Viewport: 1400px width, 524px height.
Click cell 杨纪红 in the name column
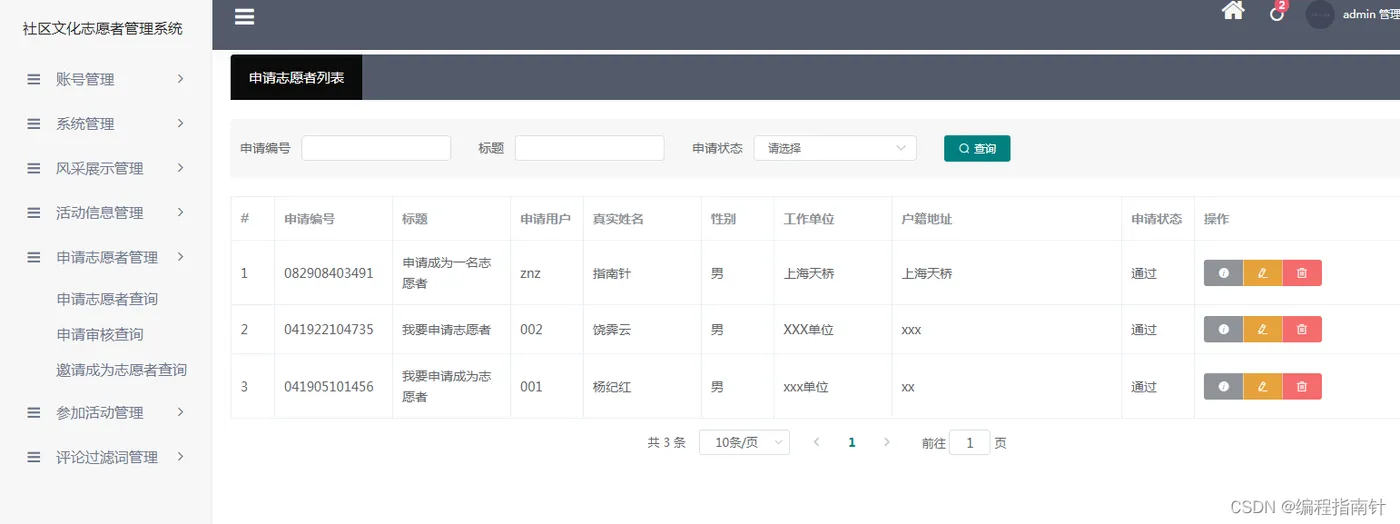coord(612,386)
